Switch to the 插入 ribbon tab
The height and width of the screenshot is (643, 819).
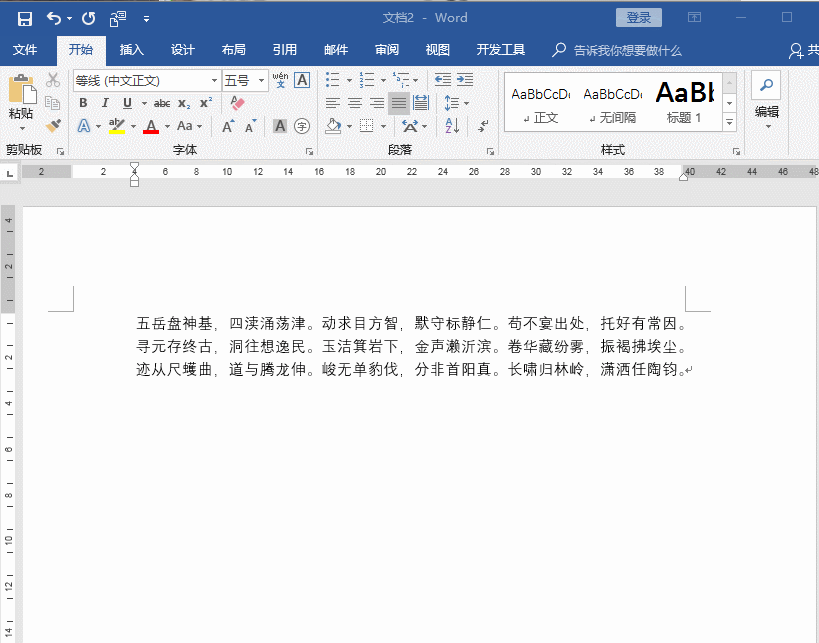pos(133,49)
